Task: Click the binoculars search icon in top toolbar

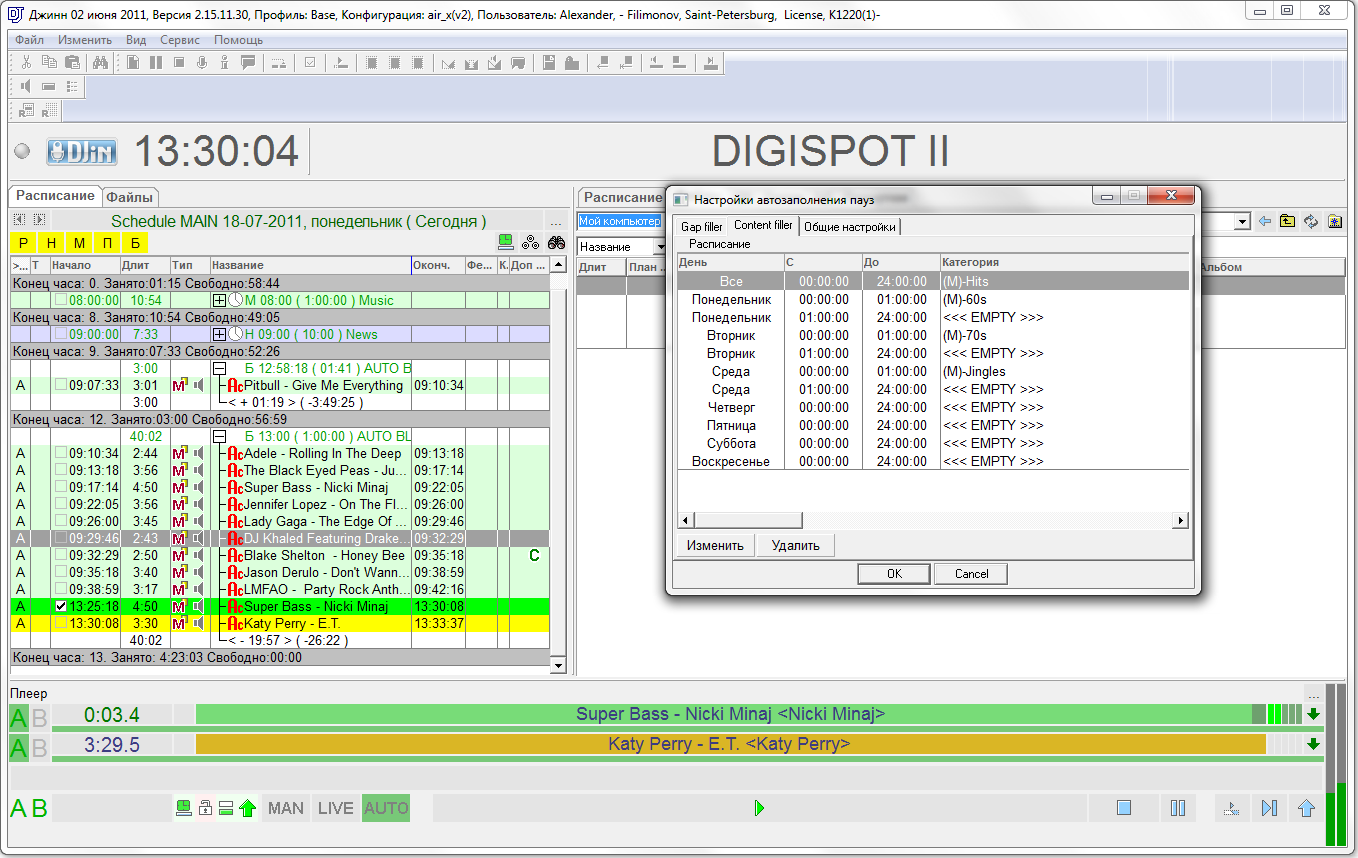Action: pos(100,62)
